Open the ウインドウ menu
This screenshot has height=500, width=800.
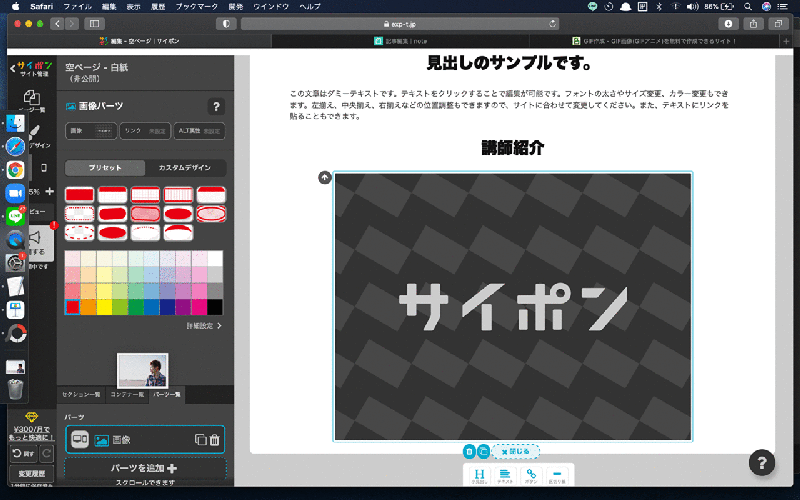(271, 7)
